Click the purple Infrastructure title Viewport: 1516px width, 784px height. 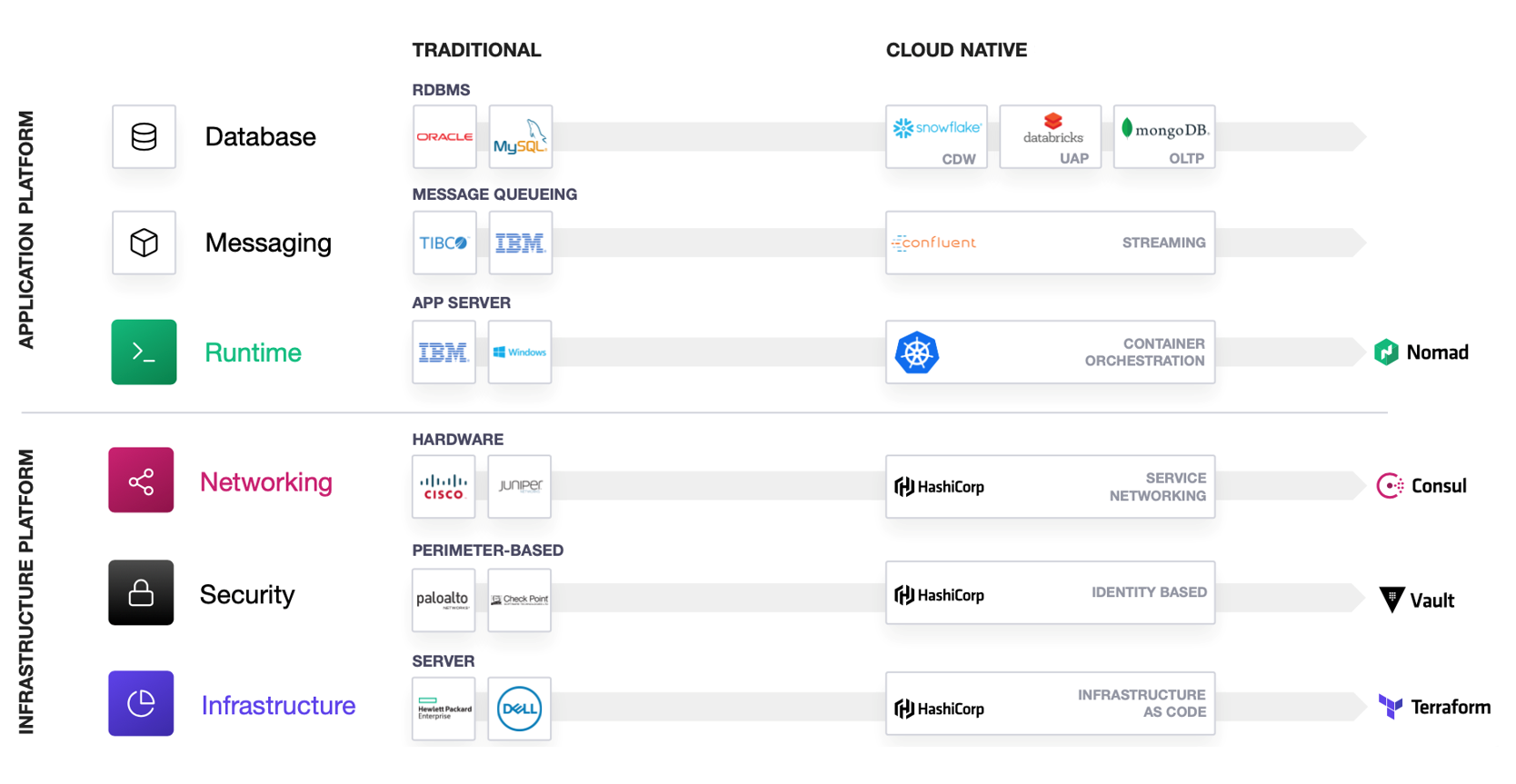[x=278, y=706]
